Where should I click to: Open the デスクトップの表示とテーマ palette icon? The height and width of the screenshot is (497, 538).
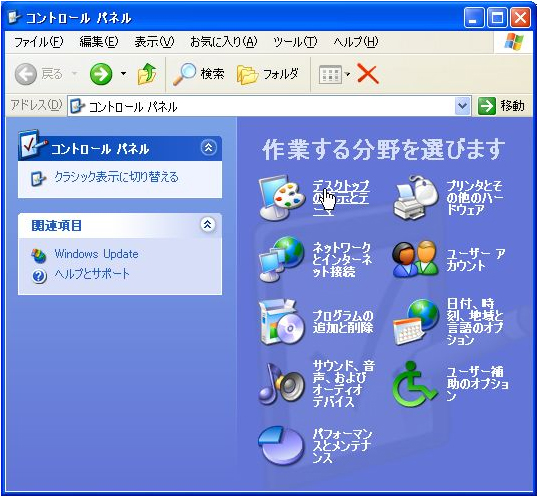[x=282, y=198]
